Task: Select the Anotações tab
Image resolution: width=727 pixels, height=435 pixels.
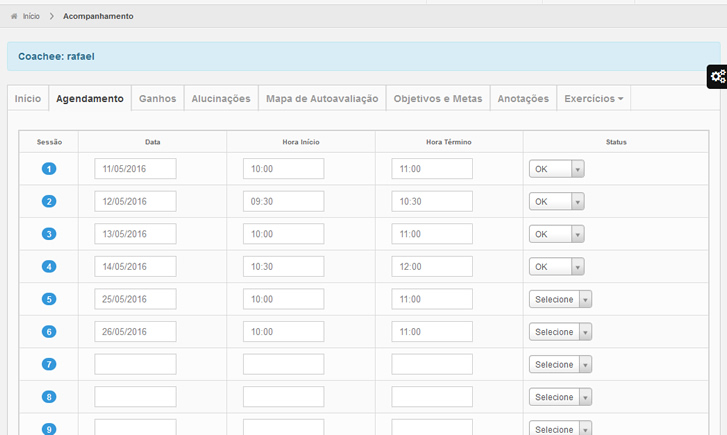Action: click(523, 99)
